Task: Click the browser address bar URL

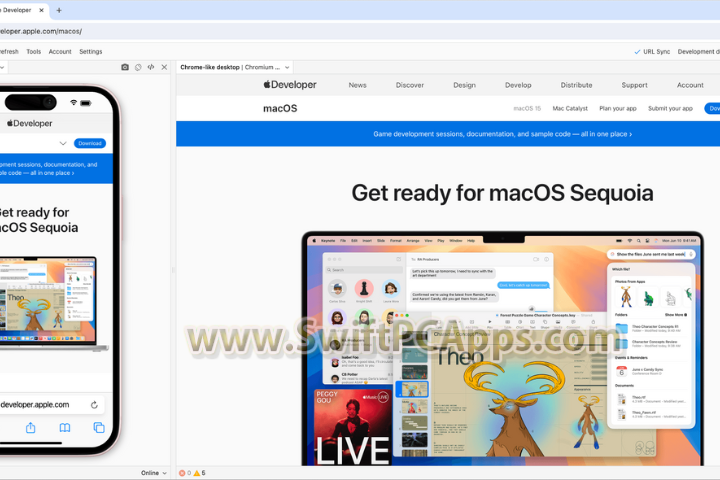Action: tap(40, 31)
